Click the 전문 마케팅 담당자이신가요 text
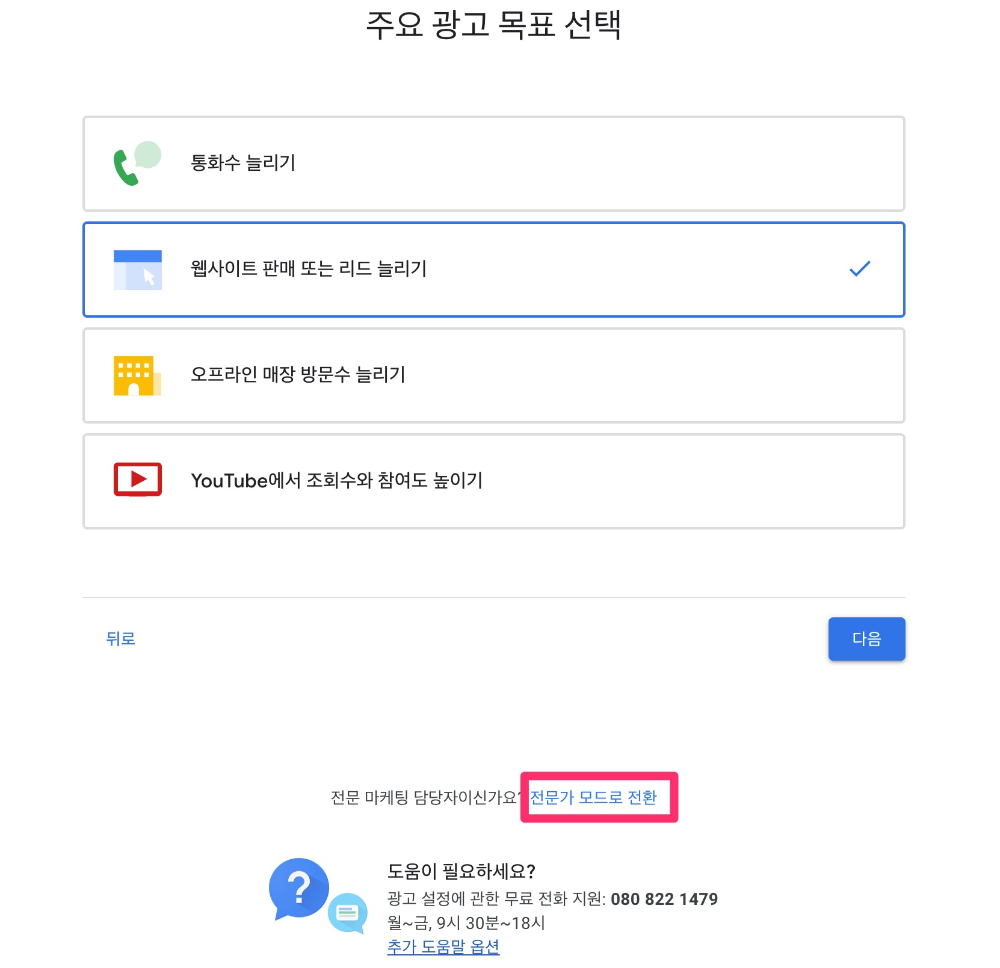This screenshot has width=1000, height=968. [x=425, y=797]
